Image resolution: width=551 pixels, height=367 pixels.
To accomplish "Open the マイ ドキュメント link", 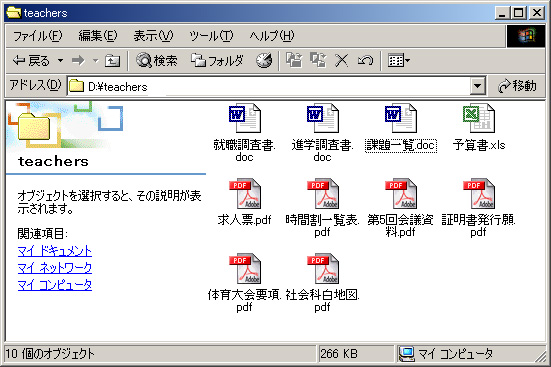I will coord(54,251).
